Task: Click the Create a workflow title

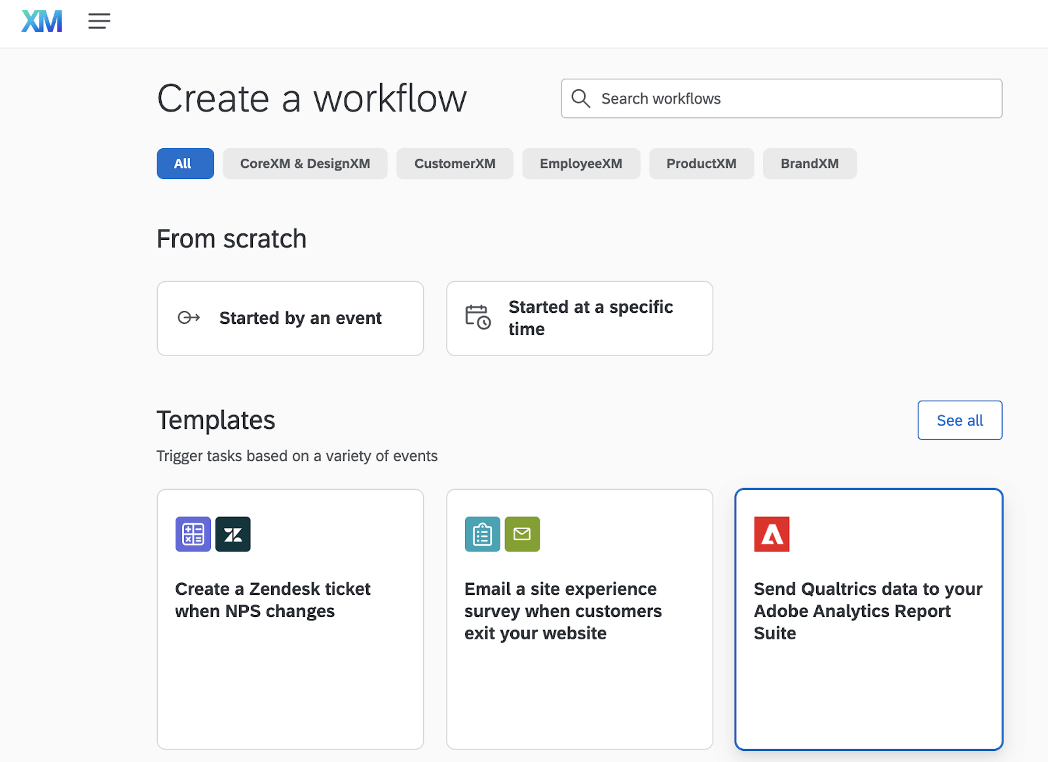Action: tap(311, 99)
